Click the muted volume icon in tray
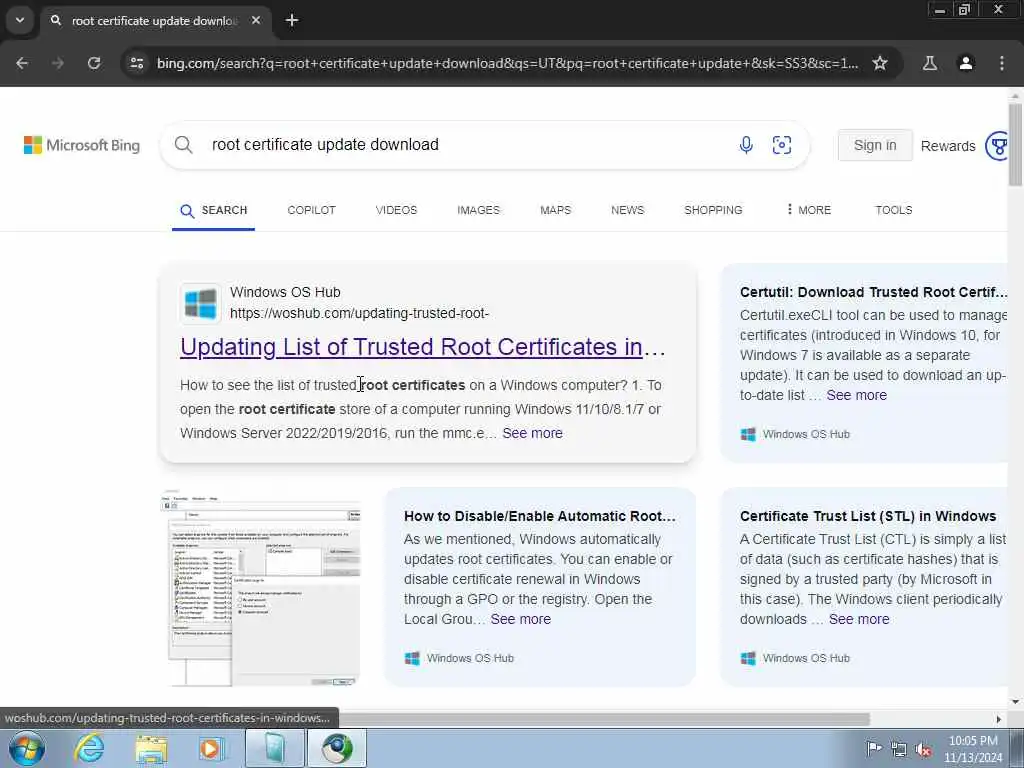This screenshot has height=768, width=1024. click(x=923, y=749)
